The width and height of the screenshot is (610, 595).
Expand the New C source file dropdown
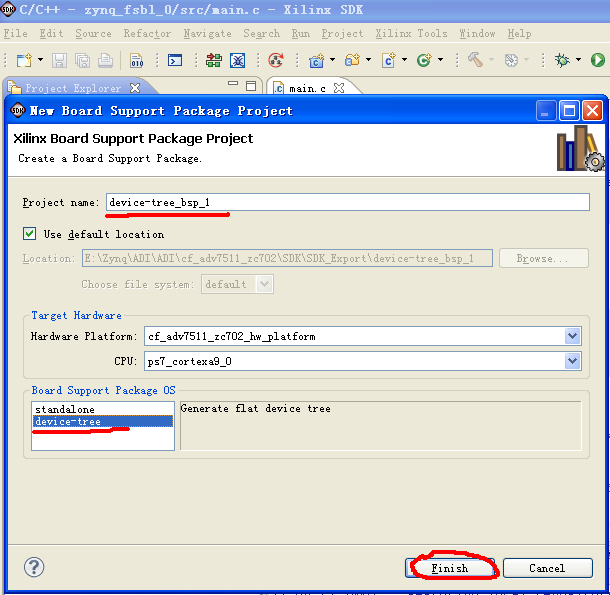click(404, 60)
